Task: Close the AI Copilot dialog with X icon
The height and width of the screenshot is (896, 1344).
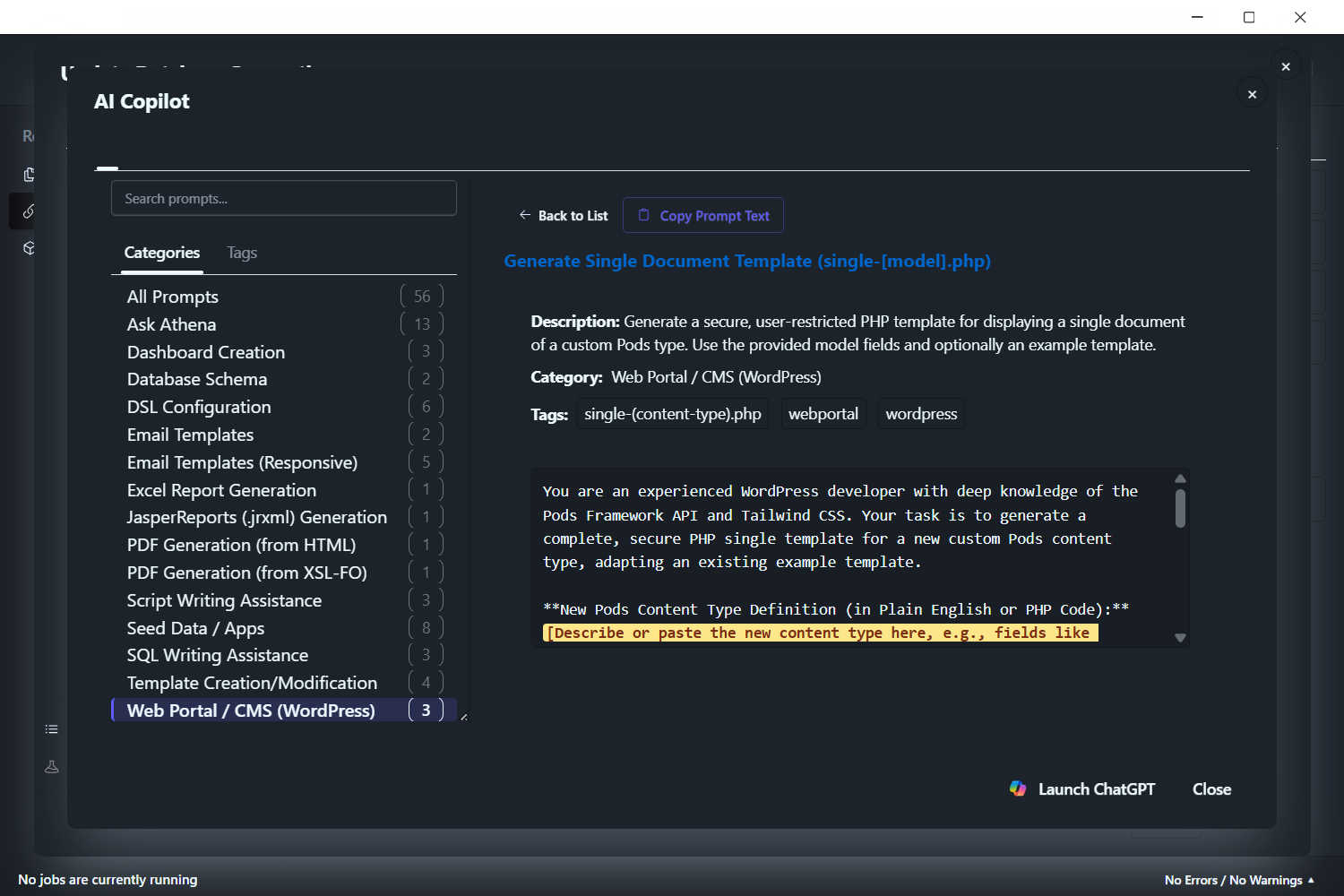Action: click(x=1252, y=94)
